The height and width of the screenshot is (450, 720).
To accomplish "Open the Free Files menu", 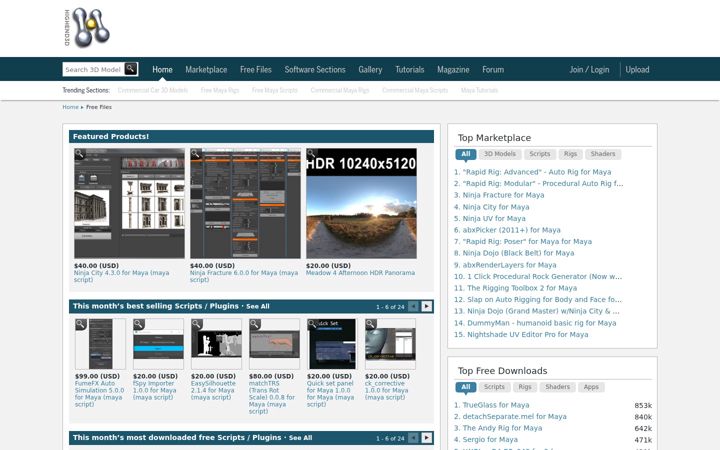I will (256, 69).
